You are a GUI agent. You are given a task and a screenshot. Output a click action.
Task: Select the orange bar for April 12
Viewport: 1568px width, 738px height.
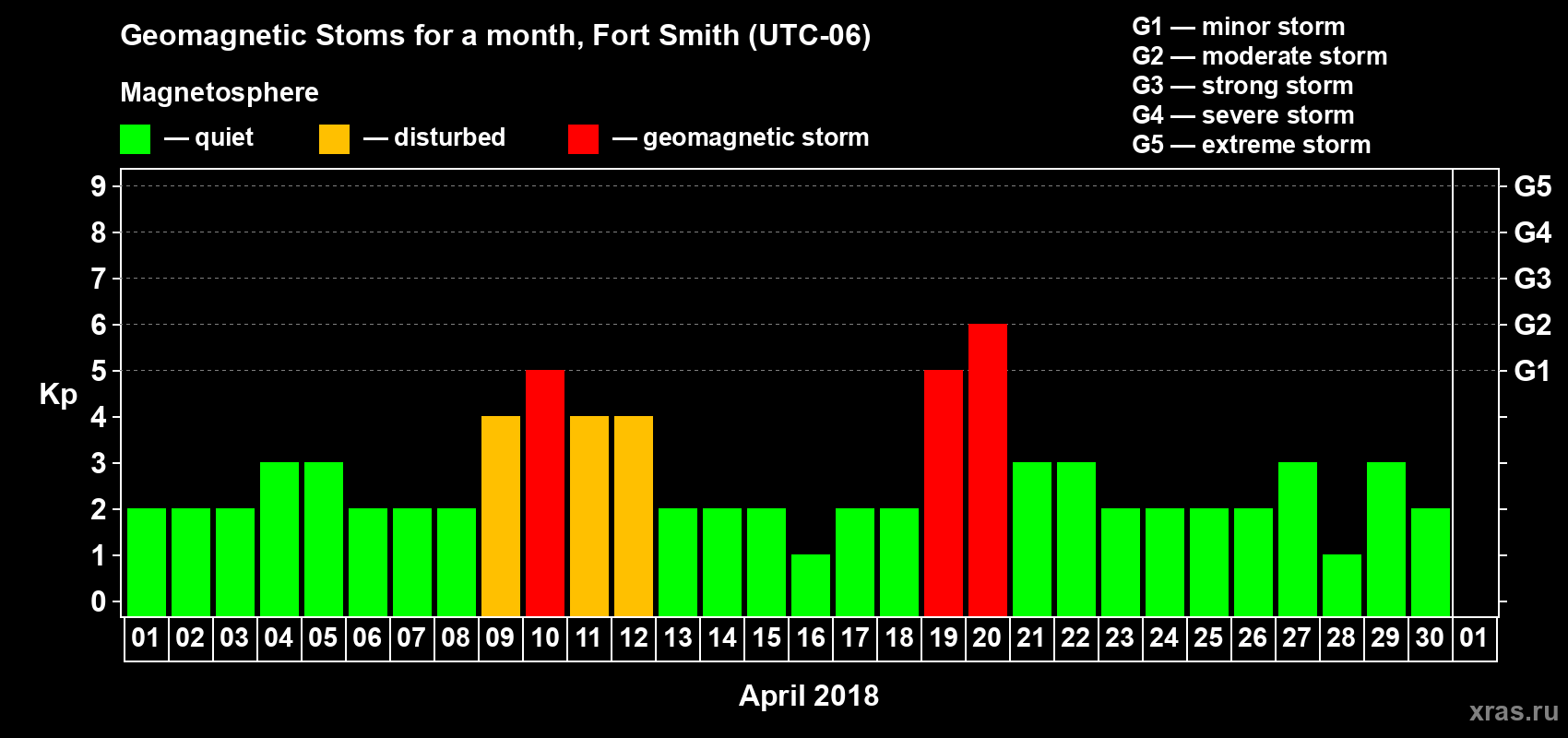634,516
